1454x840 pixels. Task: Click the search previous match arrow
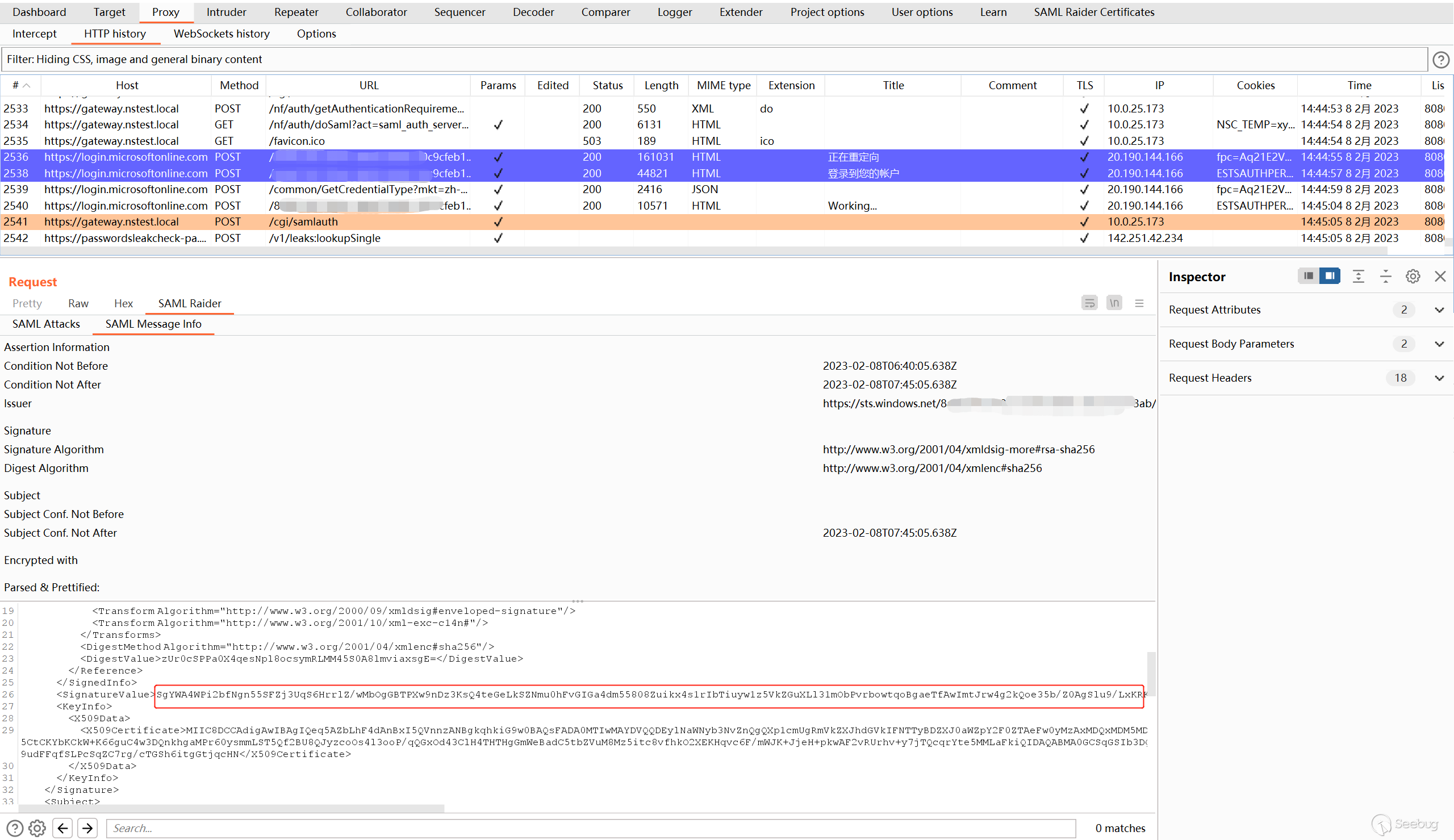(63, 828)
